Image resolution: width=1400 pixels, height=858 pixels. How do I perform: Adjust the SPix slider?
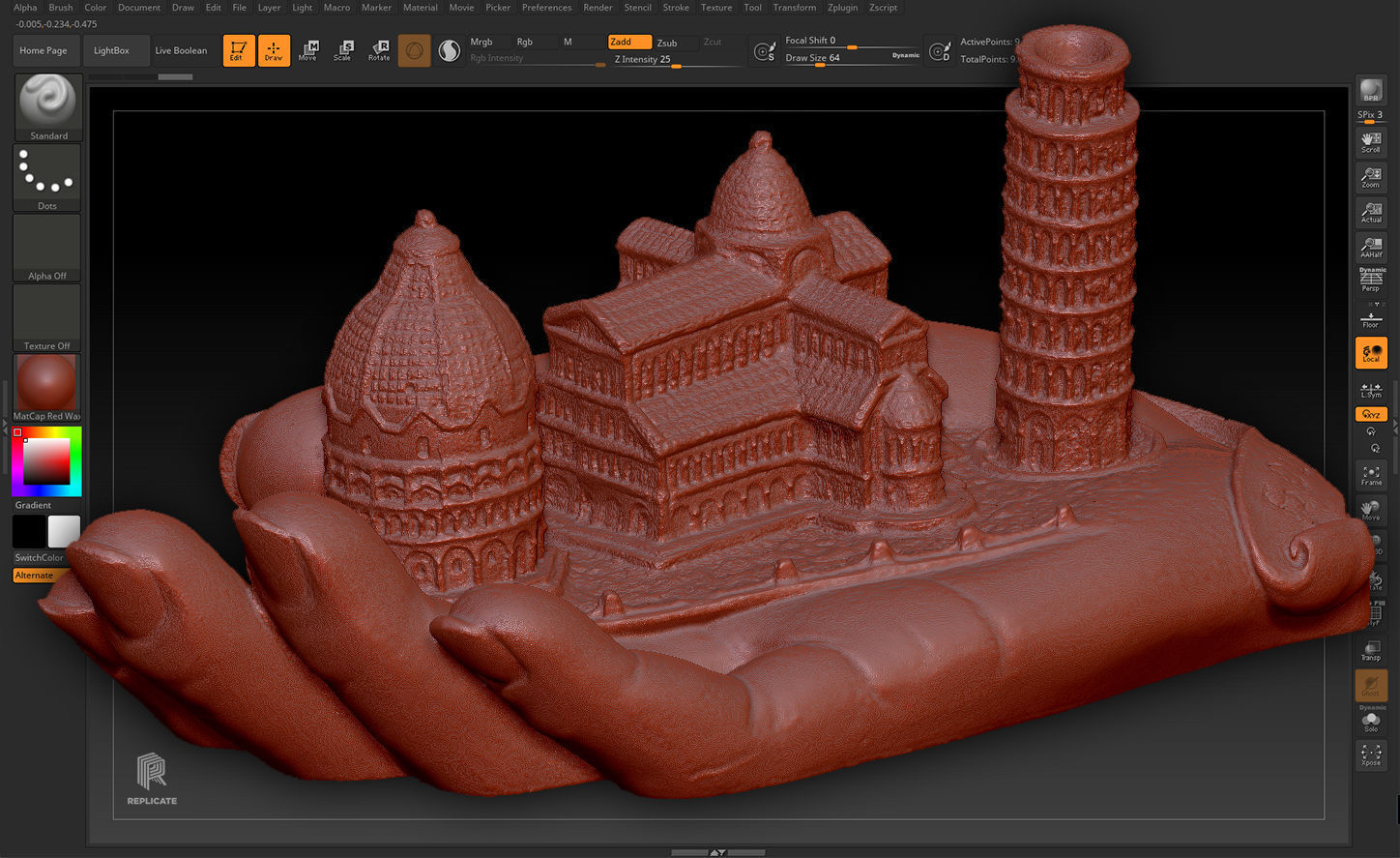pos(1371,116)
